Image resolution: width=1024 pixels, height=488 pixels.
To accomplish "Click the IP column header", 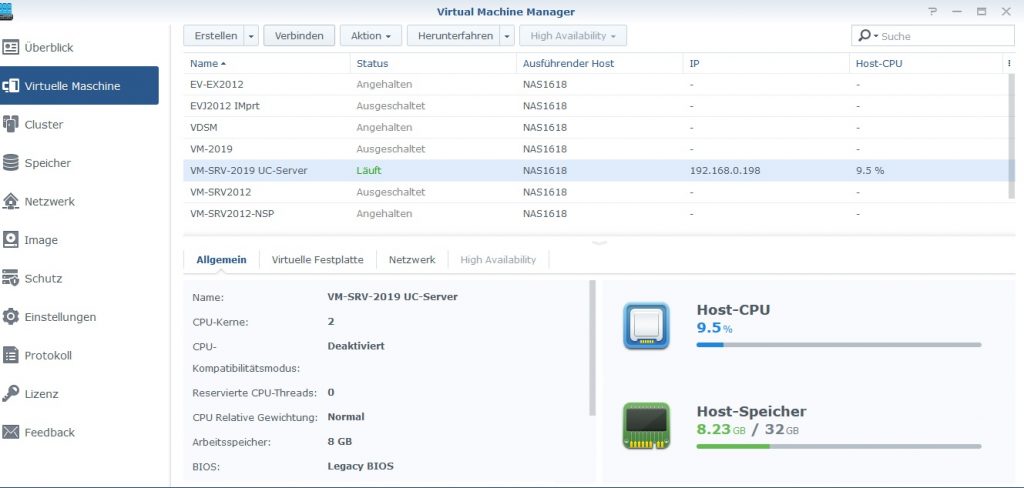I will point(767,63).
